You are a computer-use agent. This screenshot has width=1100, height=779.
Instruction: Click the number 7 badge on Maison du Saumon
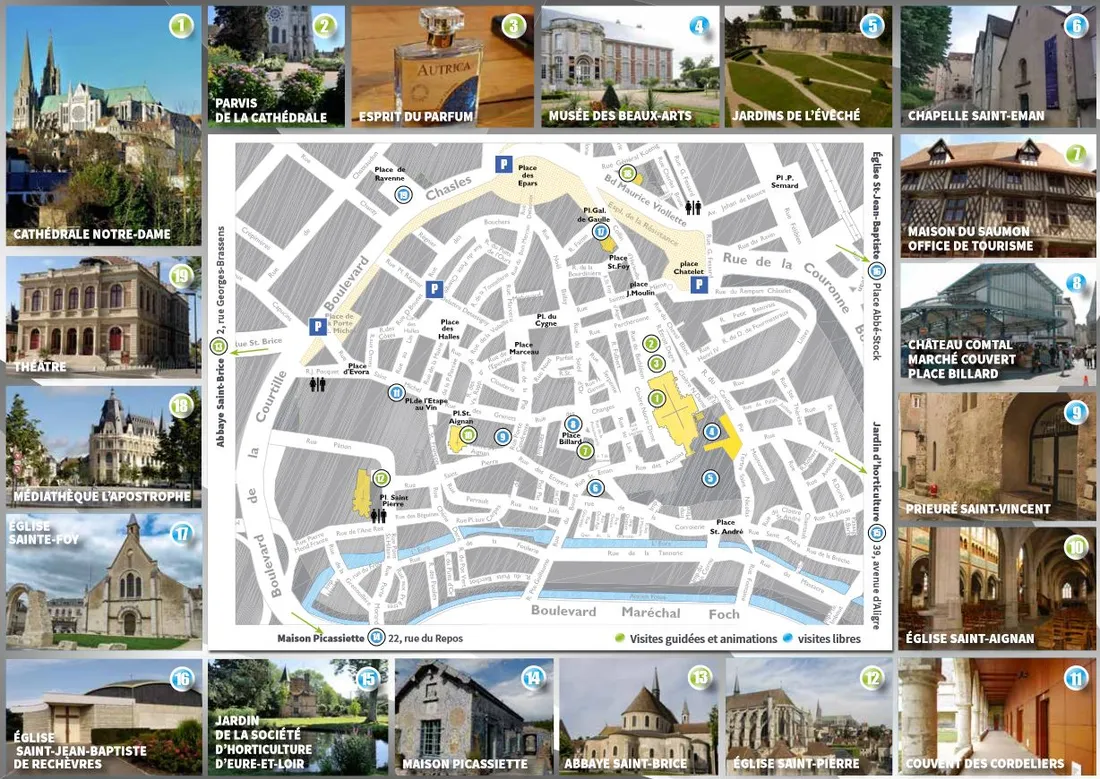[1075, 155]
